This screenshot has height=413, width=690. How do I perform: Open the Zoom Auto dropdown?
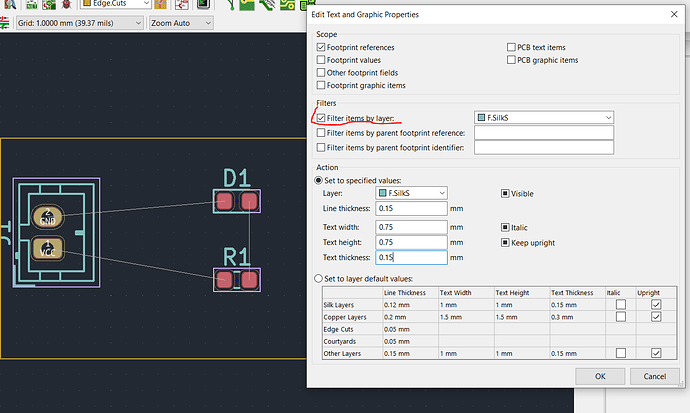[181, 23]
